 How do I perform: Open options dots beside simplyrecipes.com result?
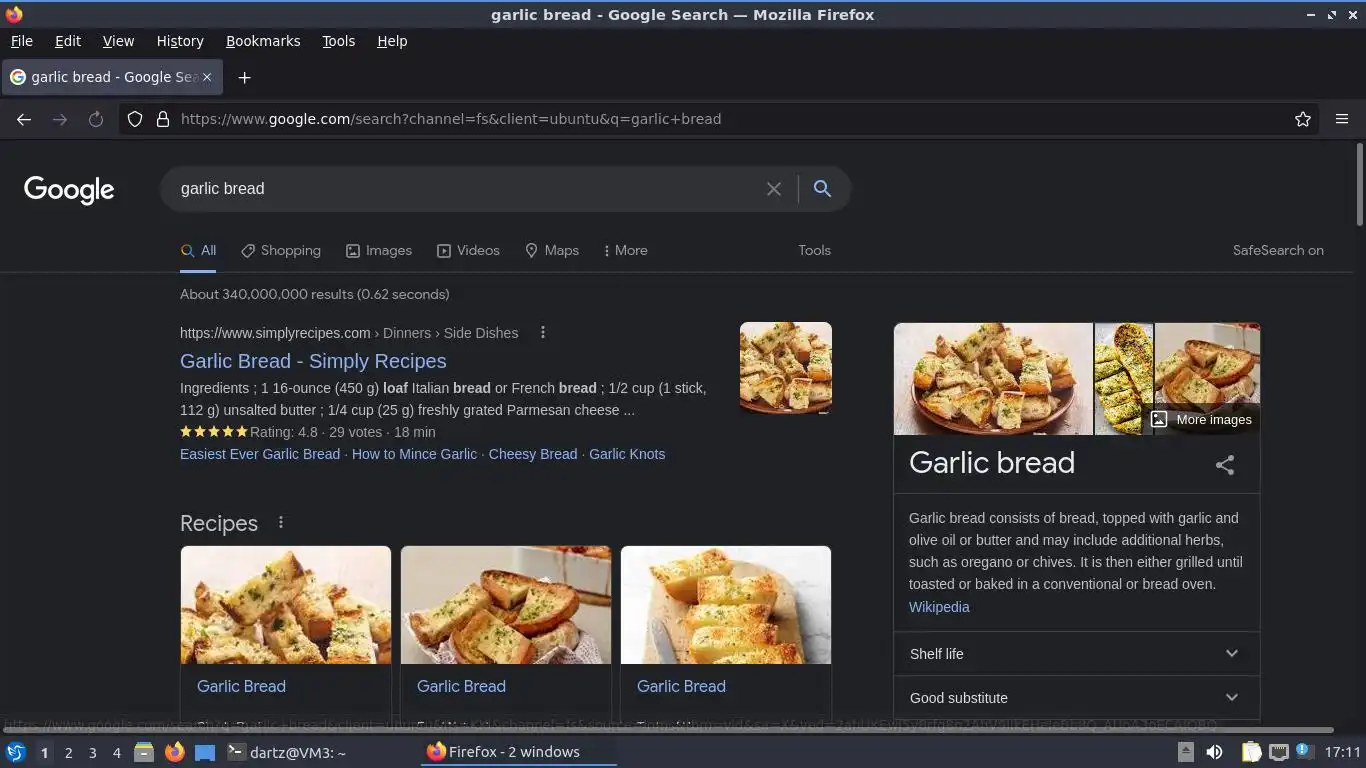pos(543,333)
